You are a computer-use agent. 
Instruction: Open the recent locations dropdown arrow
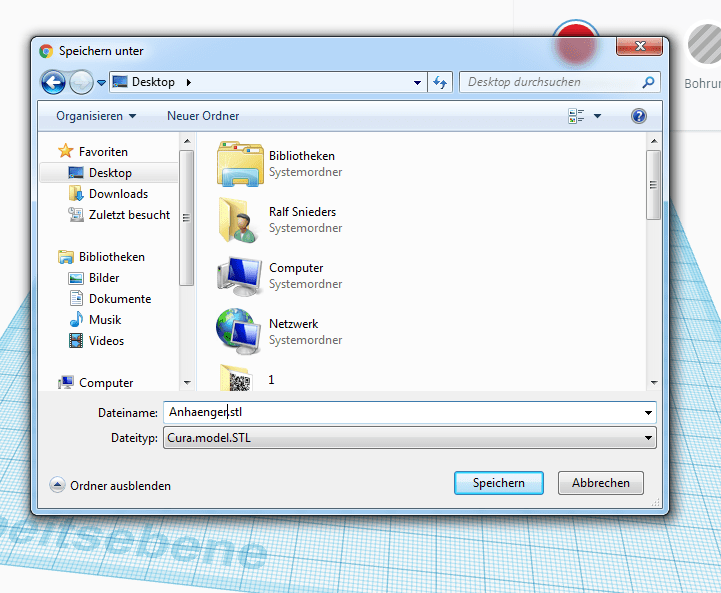[x=101, y=83]
